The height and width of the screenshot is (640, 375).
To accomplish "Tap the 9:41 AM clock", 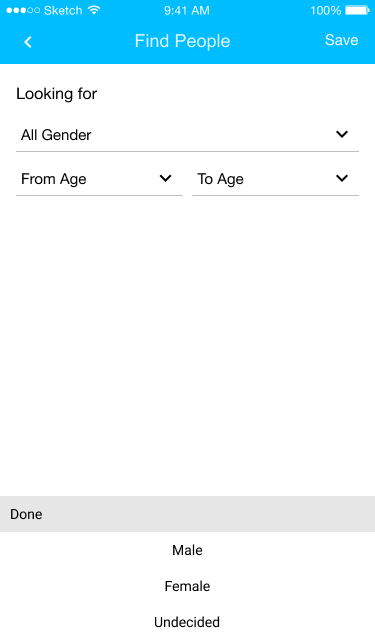I will [187, 10].
